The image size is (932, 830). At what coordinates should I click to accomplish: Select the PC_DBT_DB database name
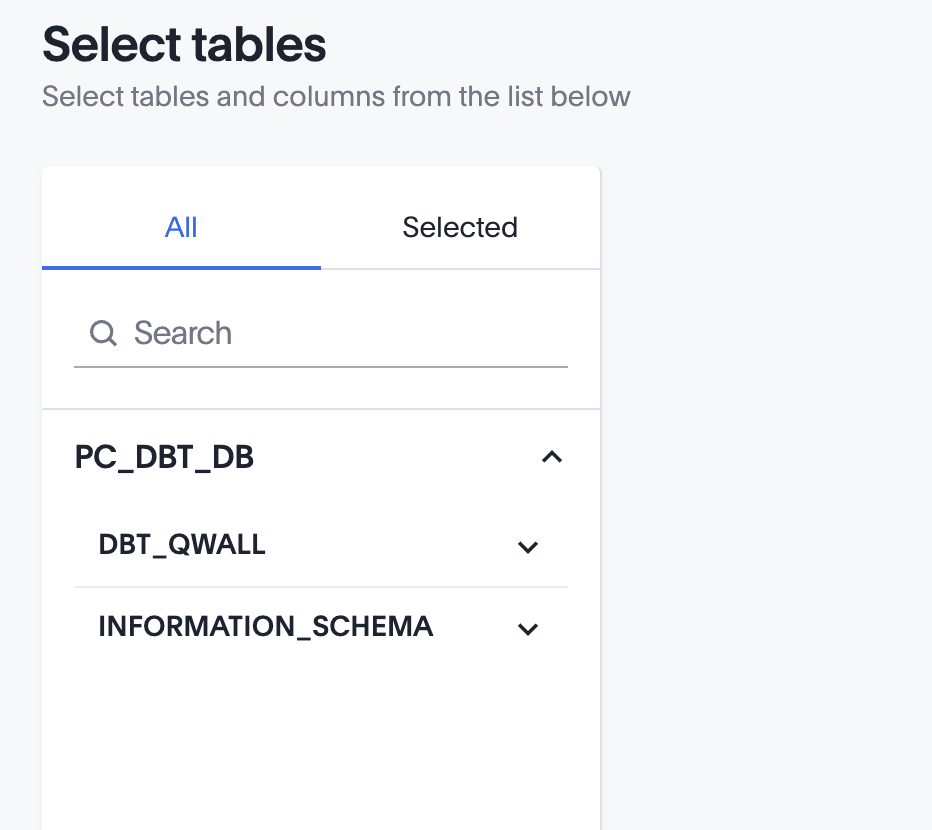coord(164,457)
